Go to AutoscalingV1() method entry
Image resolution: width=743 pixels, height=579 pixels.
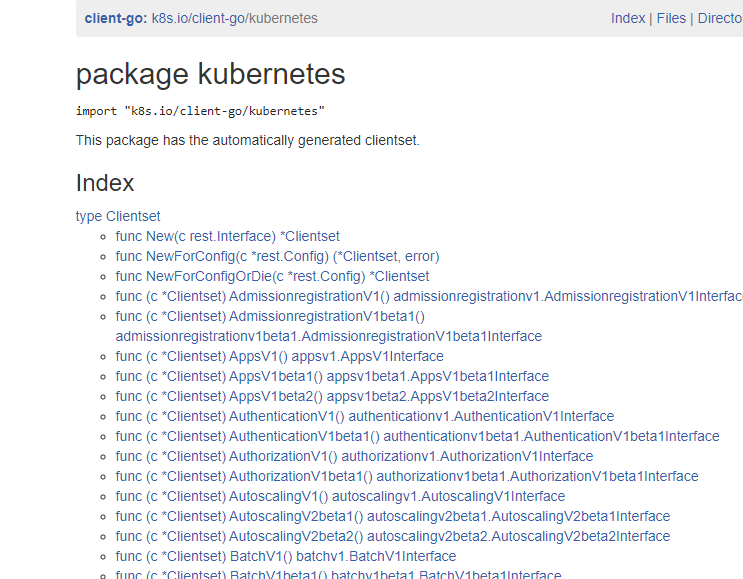[340, 496]
